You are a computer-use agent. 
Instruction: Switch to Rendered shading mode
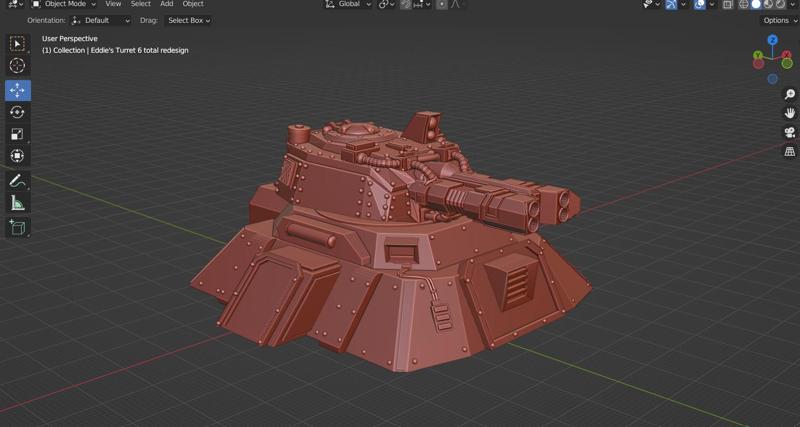click(780, 4)
